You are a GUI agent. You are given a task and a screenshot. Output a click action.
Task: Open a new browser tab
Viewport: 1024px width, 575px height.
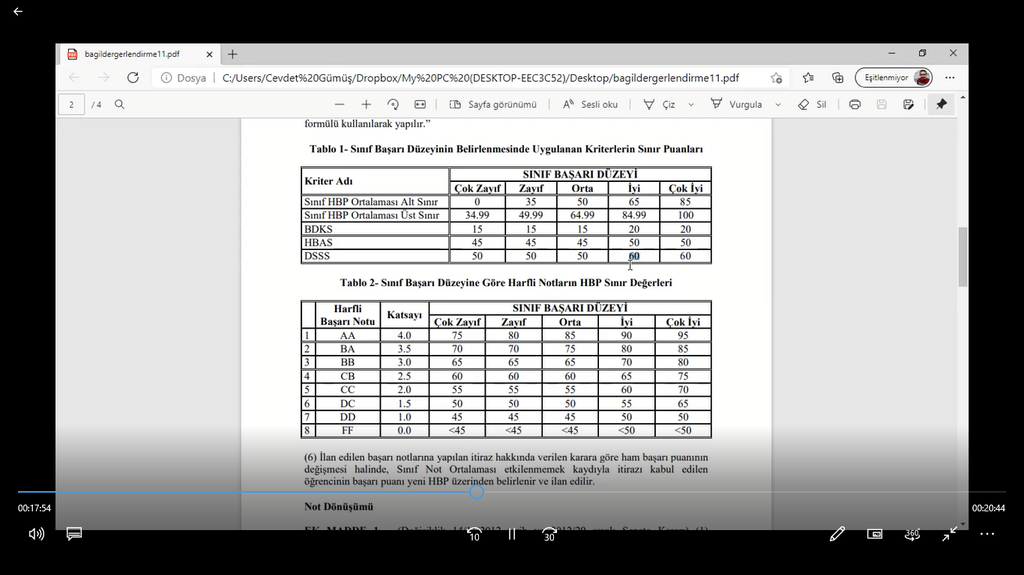232,54
